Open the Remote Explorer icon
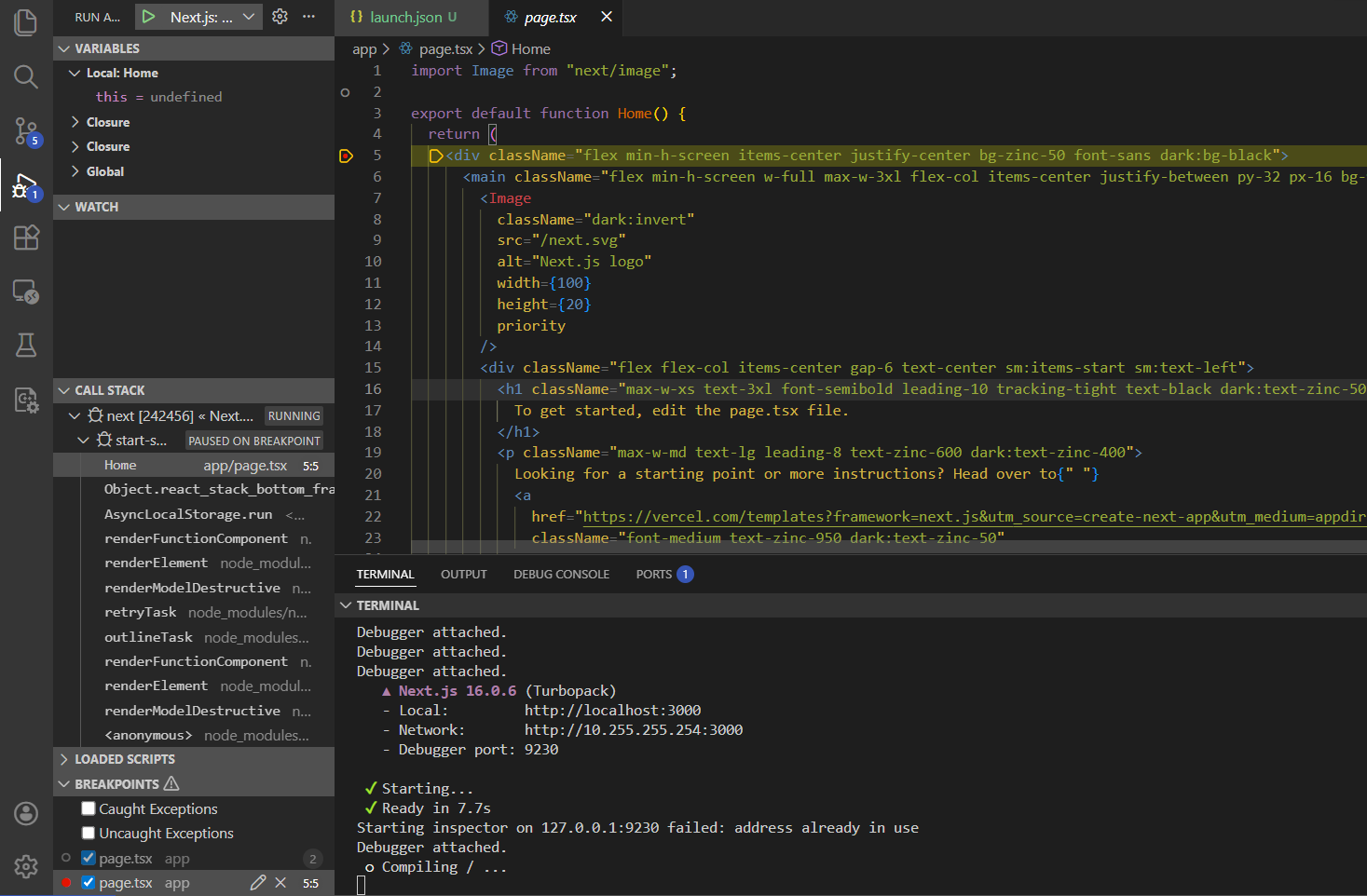 (26, 292)
